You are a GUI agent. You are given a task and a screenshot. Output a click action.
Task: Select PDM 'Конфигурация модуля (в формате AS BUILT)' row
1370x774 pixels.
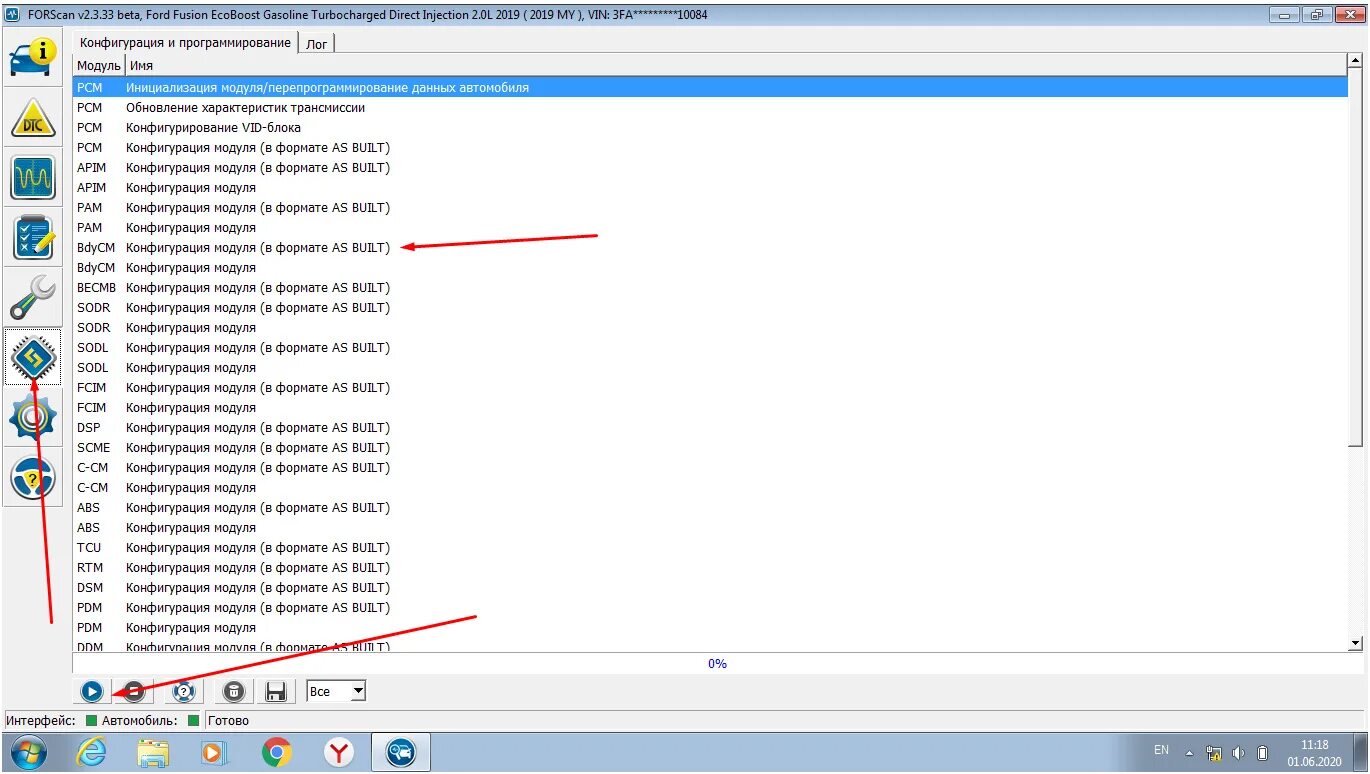coord(710,607)
